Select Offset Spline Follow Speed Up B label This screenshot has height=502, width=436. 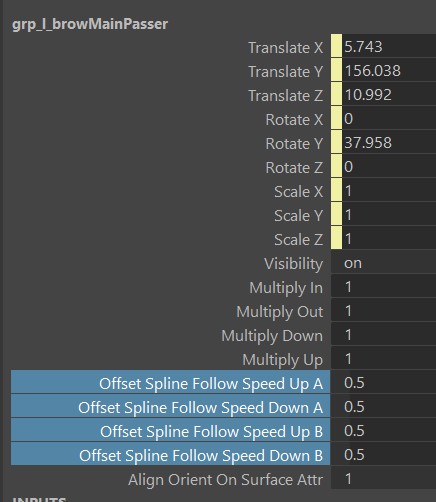[x=211, y=432]
